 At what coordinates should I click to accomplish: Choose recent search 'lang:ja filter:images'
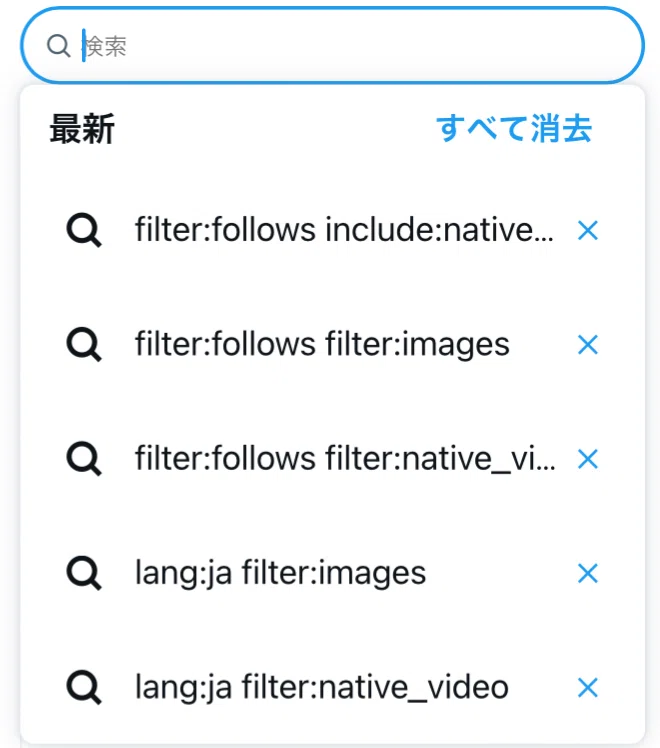pyautogui.click(x=280, y=573)
